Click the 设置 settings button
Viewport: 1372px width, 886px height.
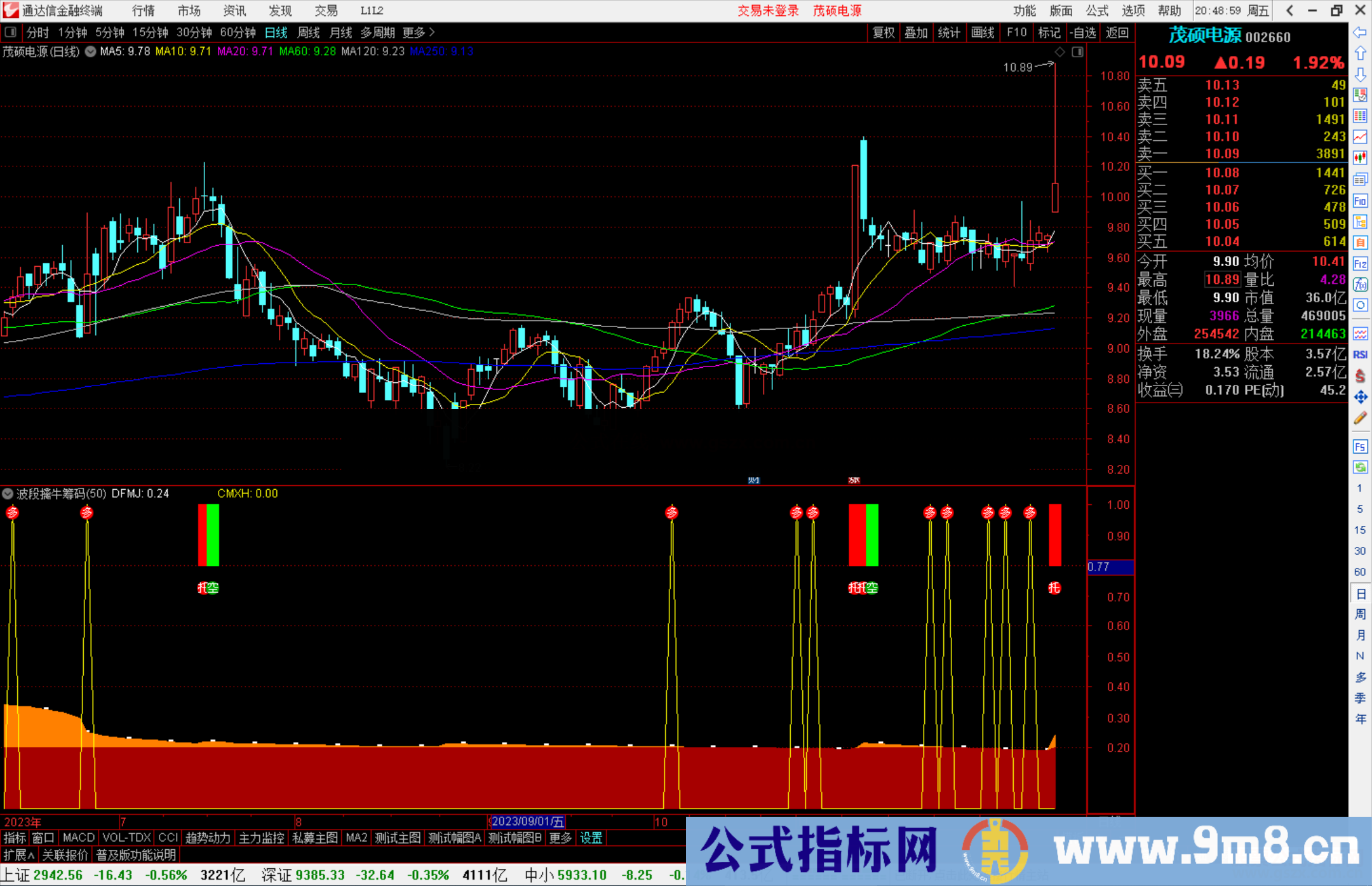coord(591,838)
